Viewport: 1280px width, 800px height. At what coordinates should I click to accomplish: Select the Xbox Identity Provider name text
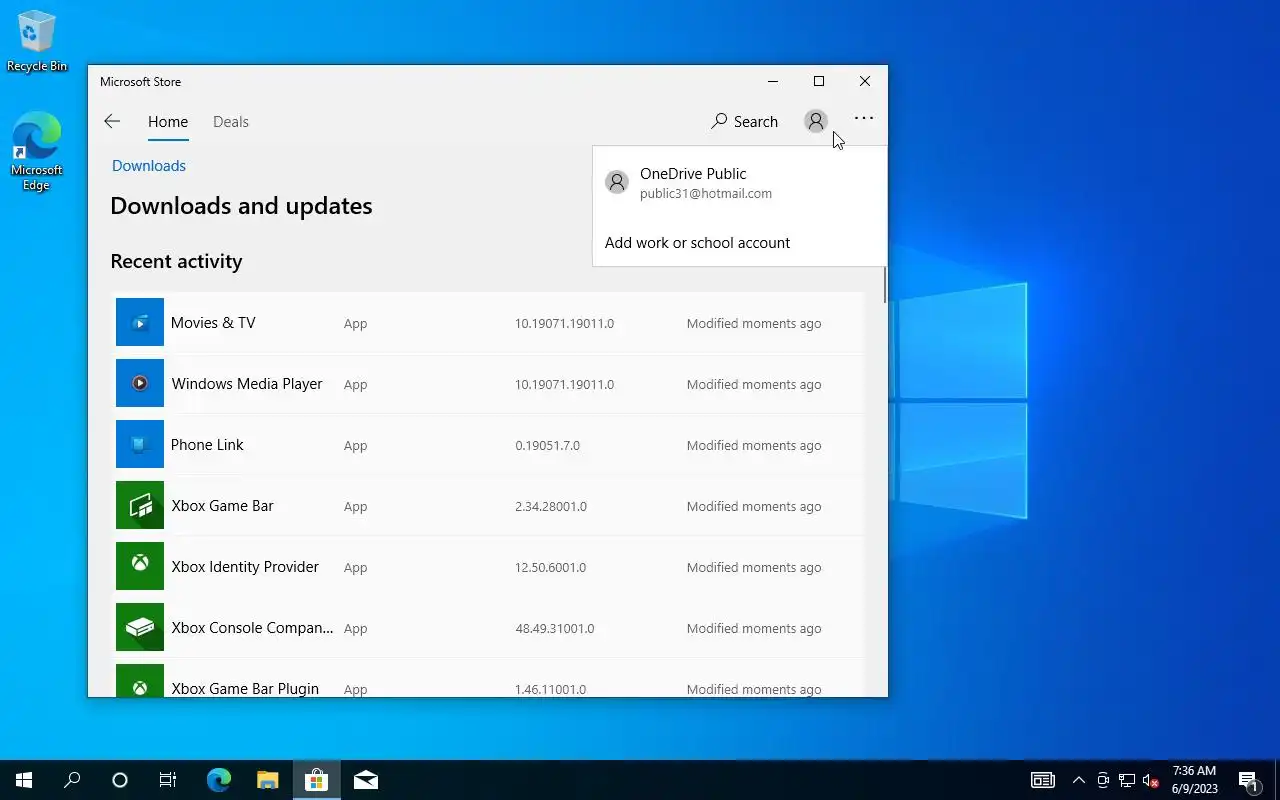tap(245, 566)
